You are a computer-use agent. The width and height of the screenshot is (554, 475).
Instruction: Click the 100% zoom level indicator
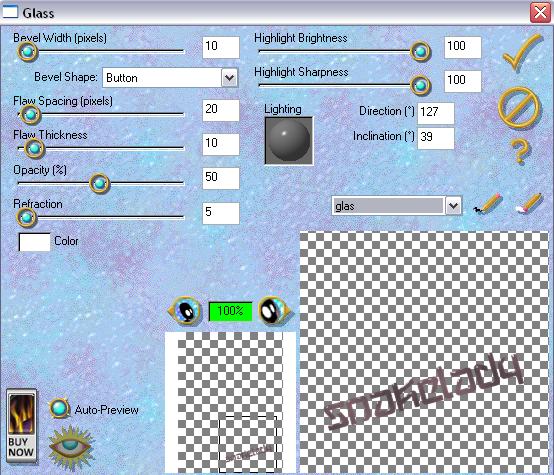pyautogui.click(x=230, y=311)
